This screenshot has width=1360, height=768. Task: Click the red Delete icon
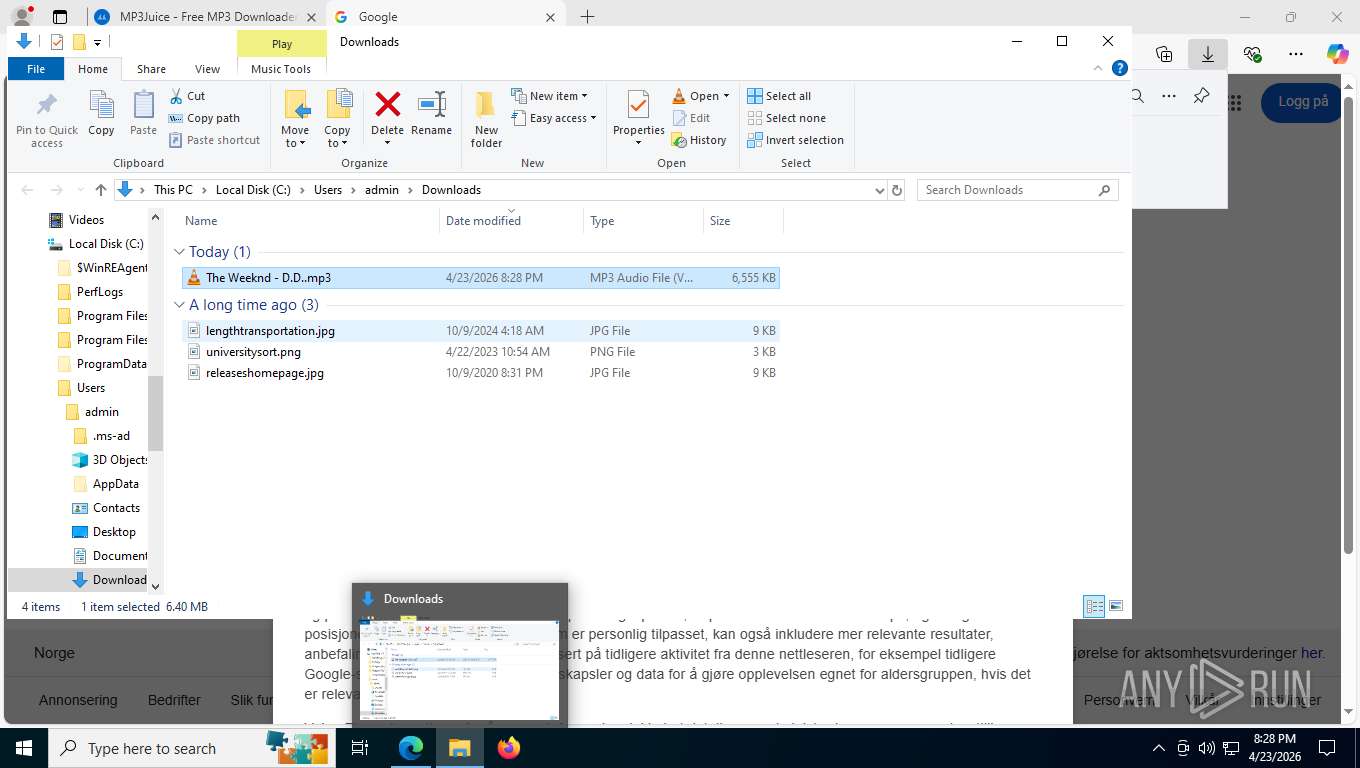coord(387,104)
